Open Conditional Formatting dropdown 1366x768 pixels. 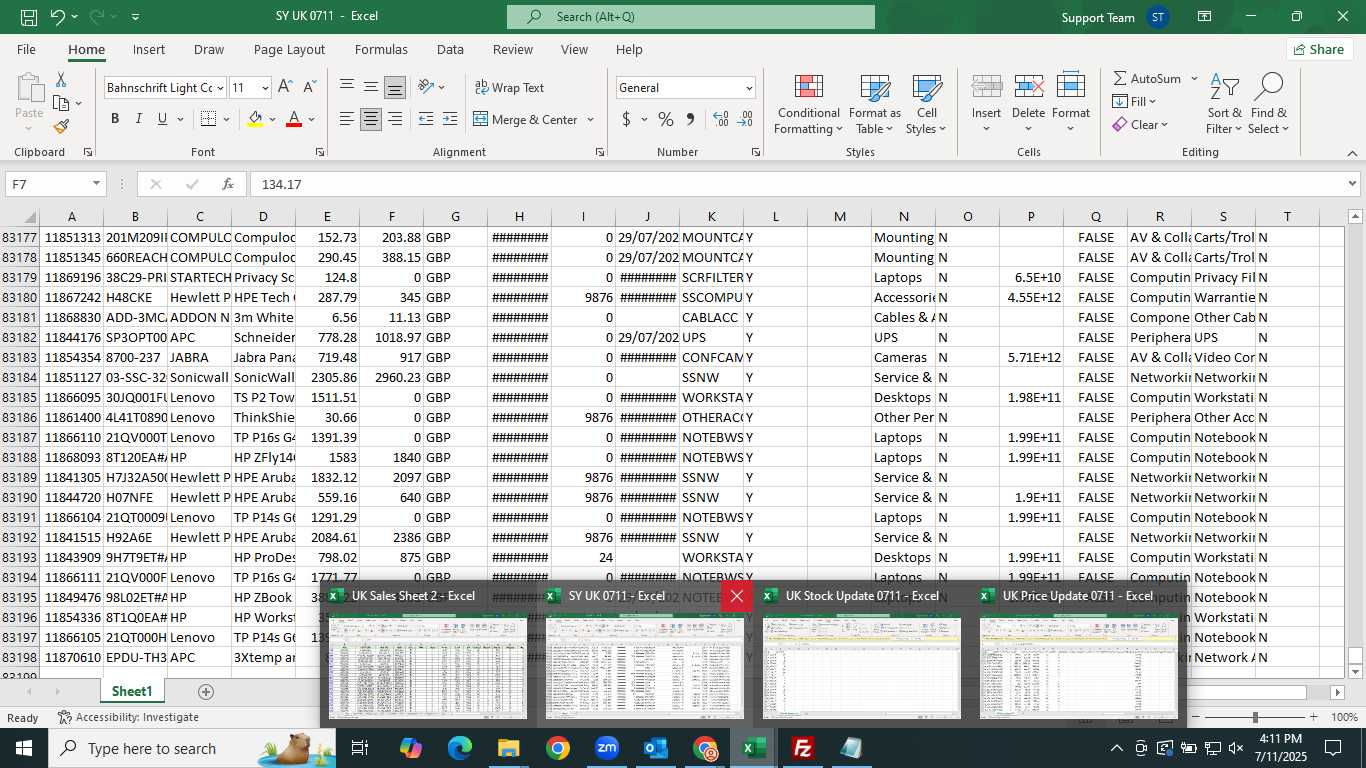[x=808, y=104]
